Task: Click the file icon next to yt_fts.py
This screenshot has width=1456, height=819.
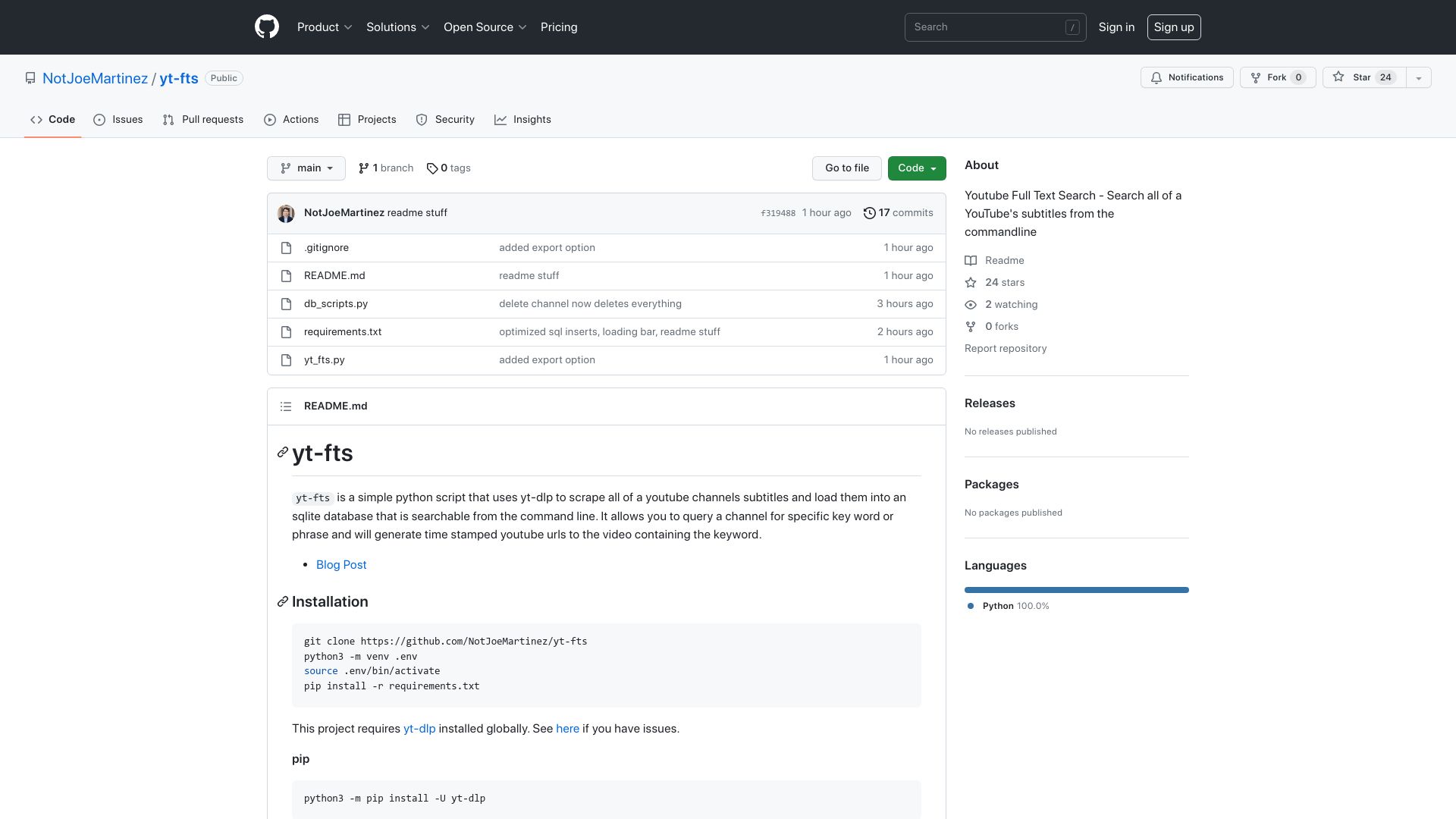Action: pyautogui.click(x=286, y=360)
